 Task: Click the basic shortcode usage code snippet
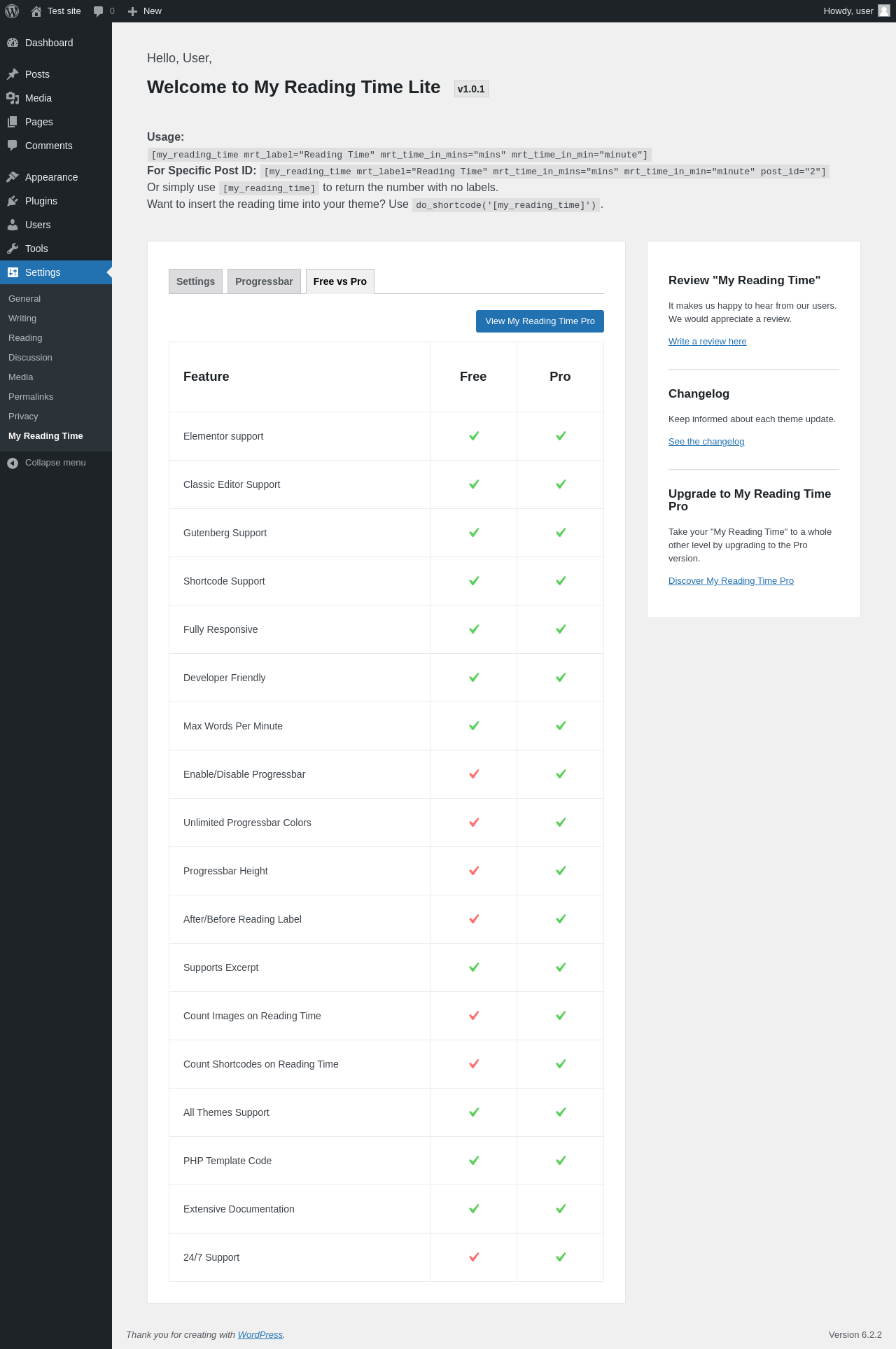(x=400, y=155)
